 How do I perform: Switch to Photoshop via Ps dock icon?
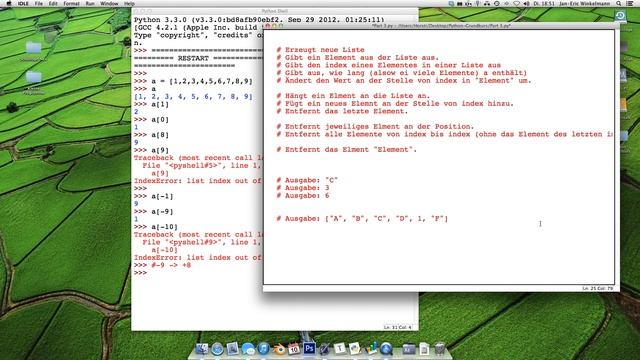click(x=309, y=349)
